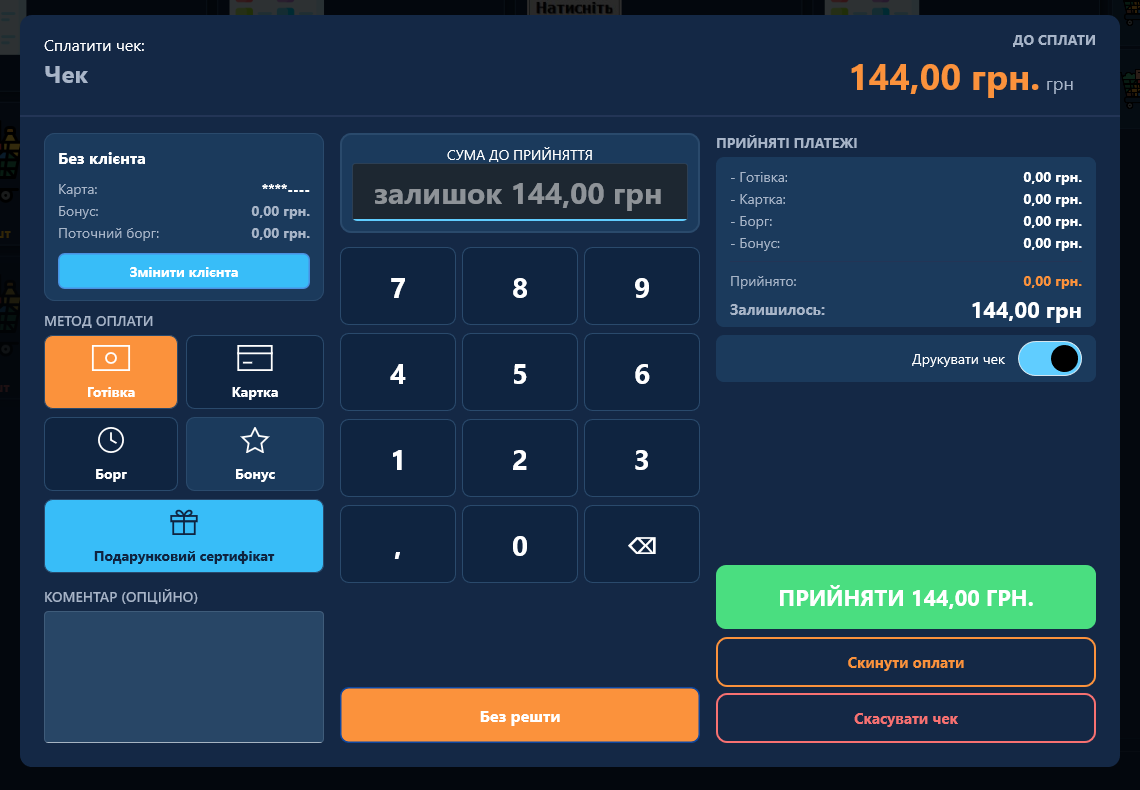Viewport: 1140px width, 790px height.
Task: Tap numpad digit 7
Action: click(398, 287)
